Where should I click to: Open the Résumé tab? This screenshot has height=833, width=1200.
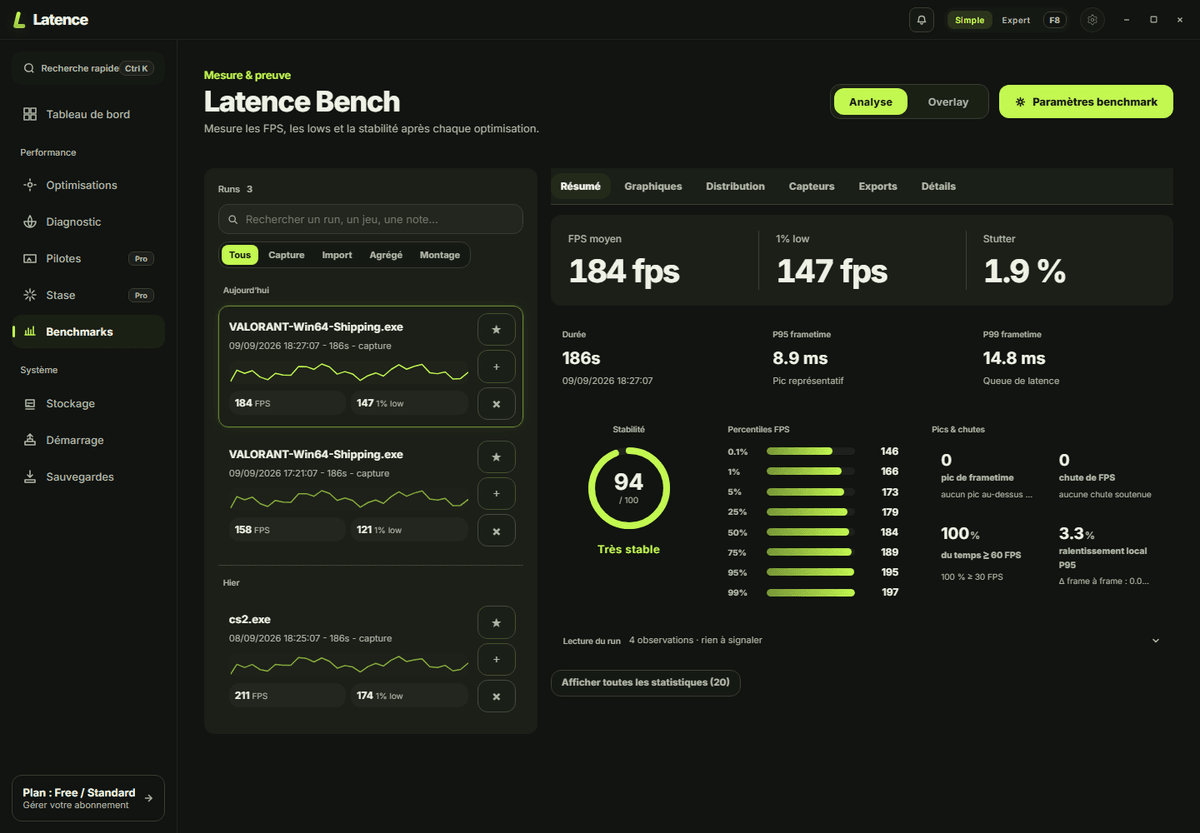581,186
